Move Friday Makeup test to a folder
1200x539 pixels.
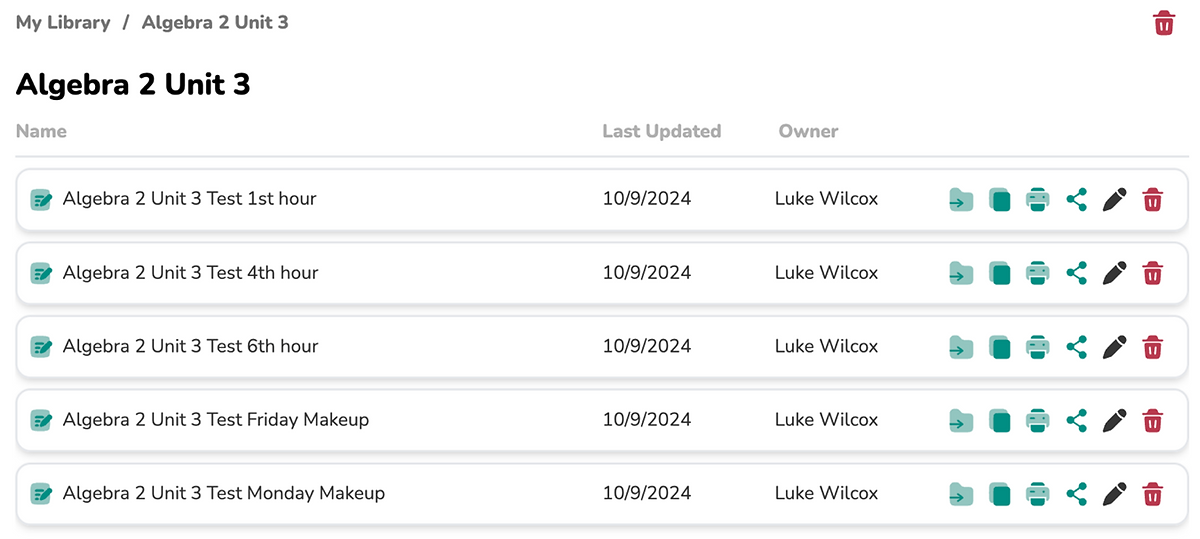[961, 420]
